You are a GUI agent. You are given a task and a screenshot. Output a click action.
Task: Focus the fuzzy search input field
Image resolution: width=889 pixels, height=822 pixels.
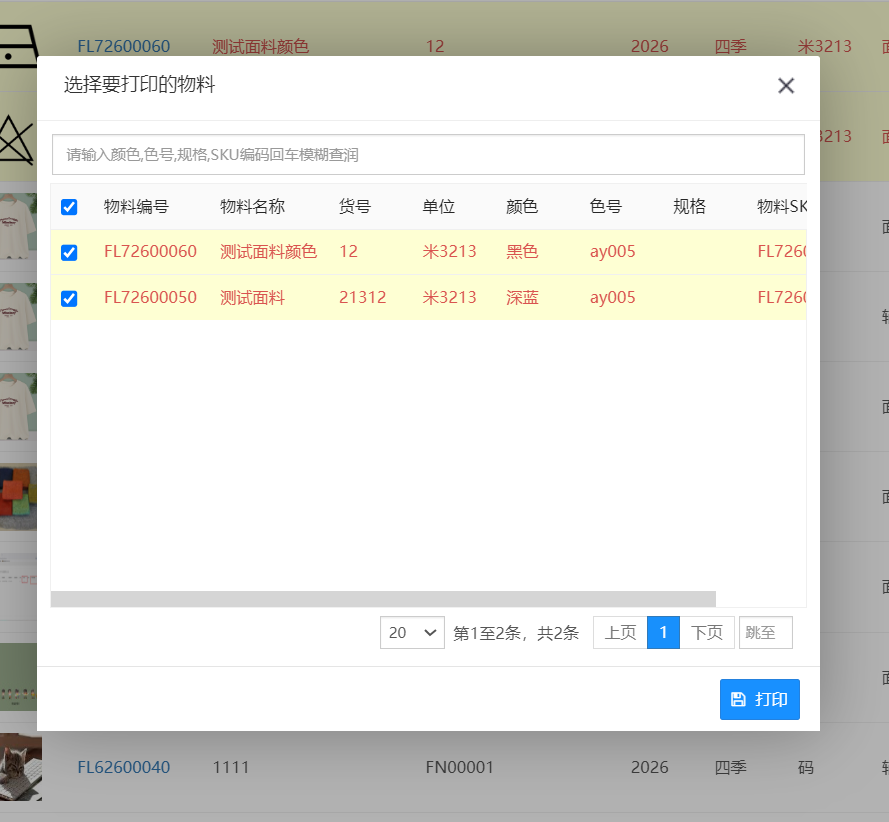(428, 155)
